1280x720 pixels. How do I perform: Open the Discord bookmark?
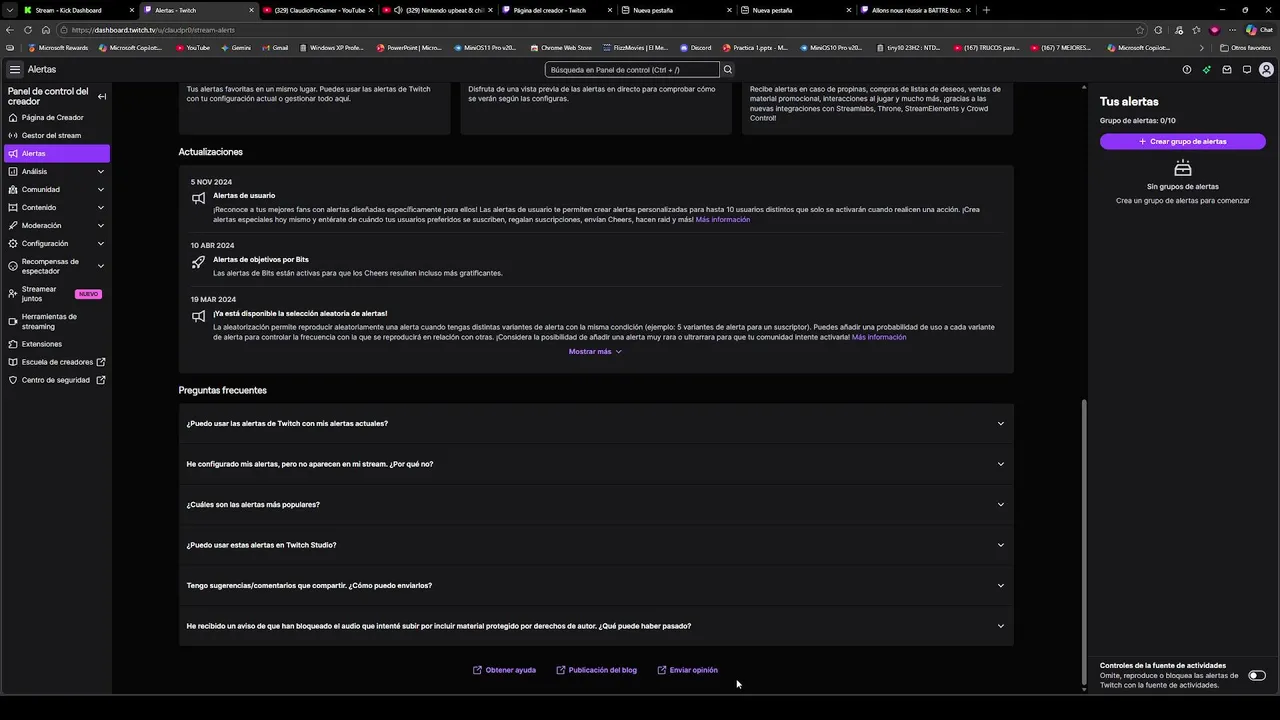(695, 48)
